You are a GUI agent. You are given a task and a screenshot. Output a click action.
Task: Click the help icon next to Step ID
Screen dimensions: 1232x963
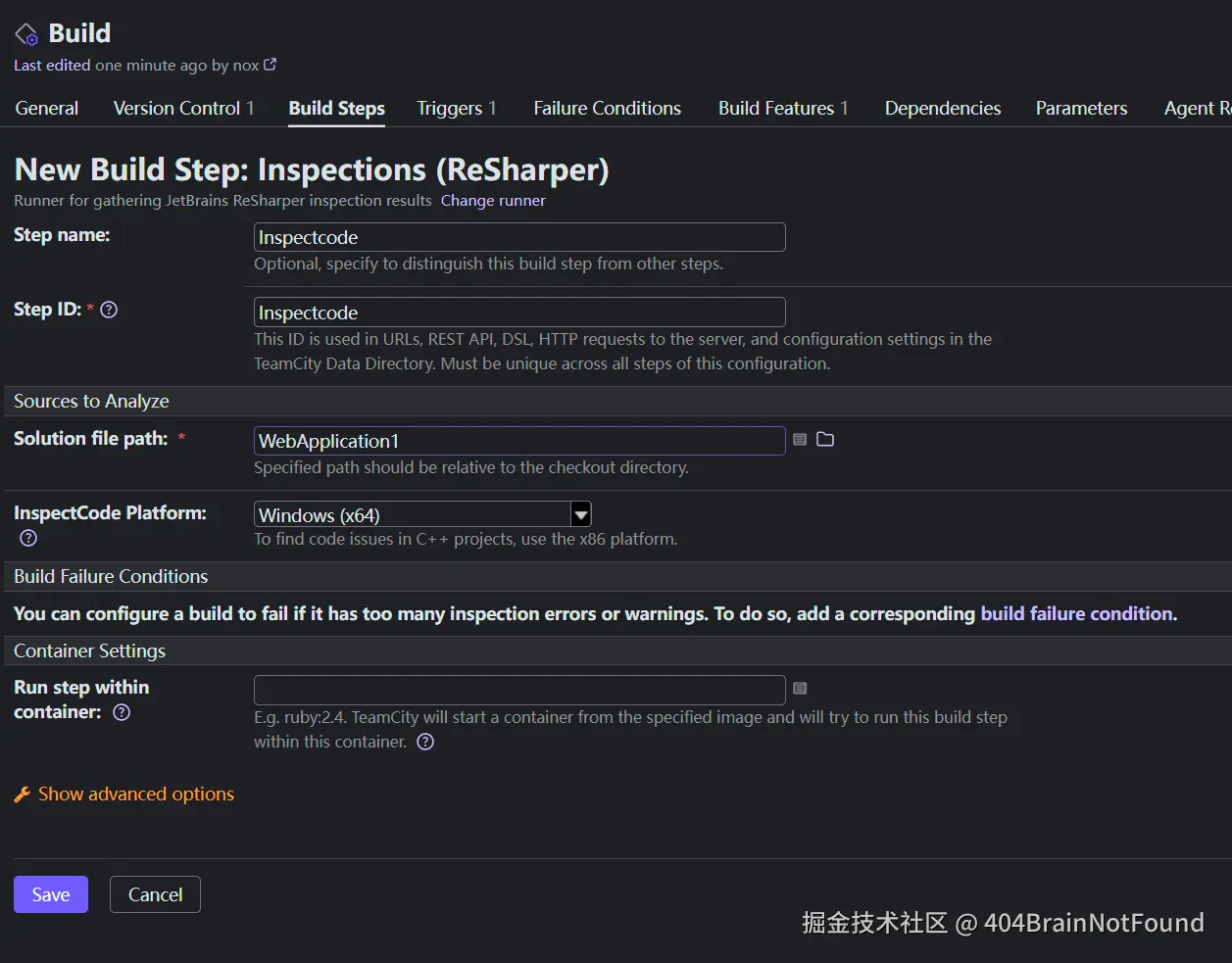point(109,310)
